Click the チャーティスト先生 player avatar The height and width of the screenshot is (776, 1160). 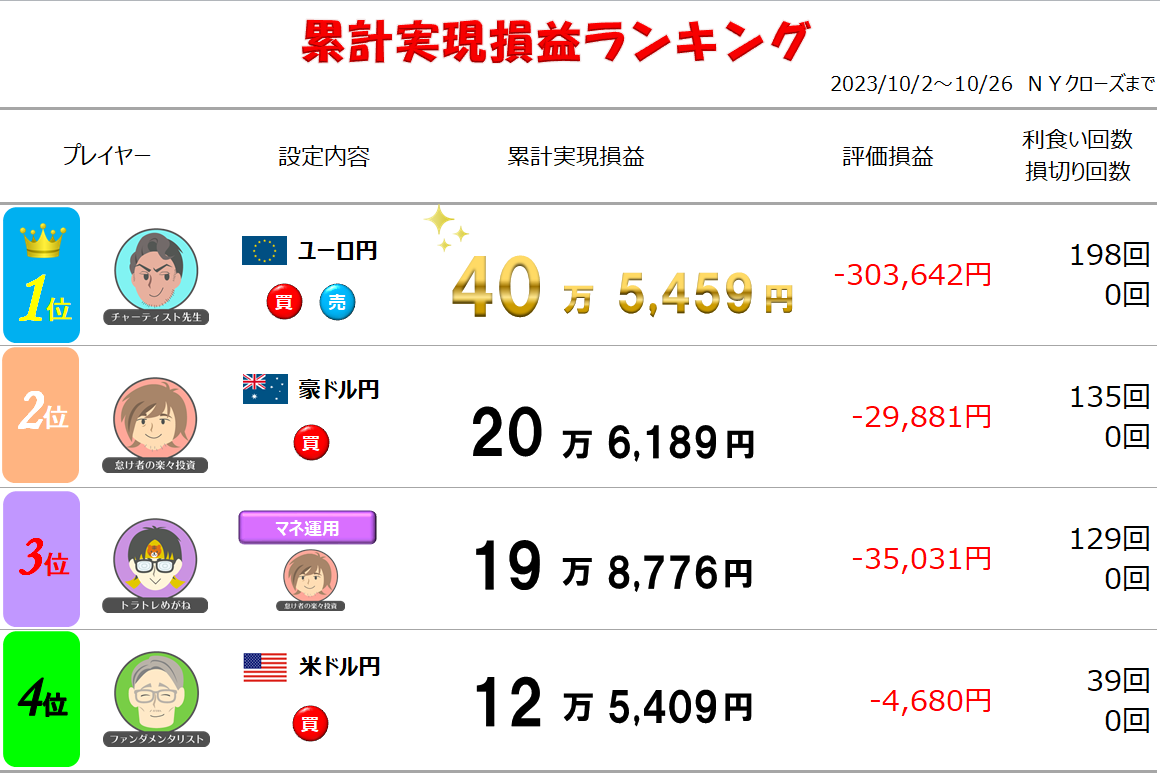pos(156,276)
